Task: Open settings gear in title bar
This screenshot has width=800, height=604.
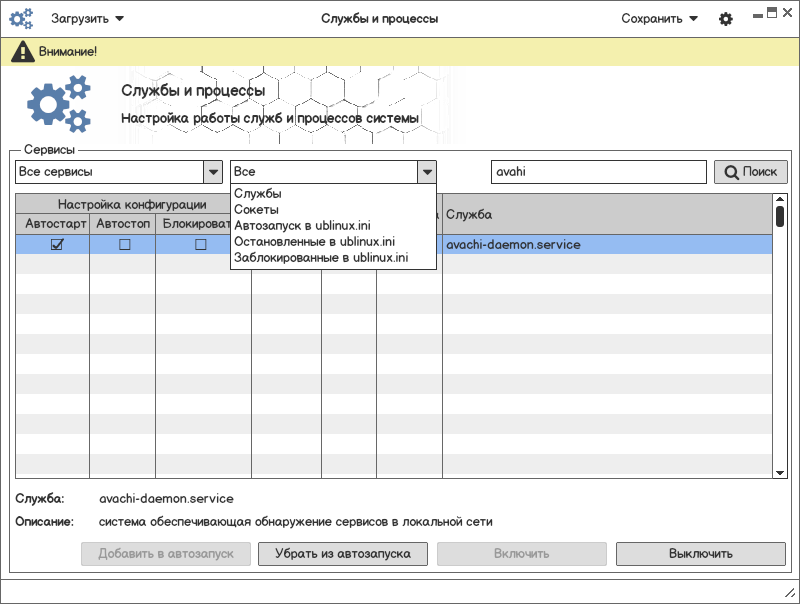Action: 726,19
